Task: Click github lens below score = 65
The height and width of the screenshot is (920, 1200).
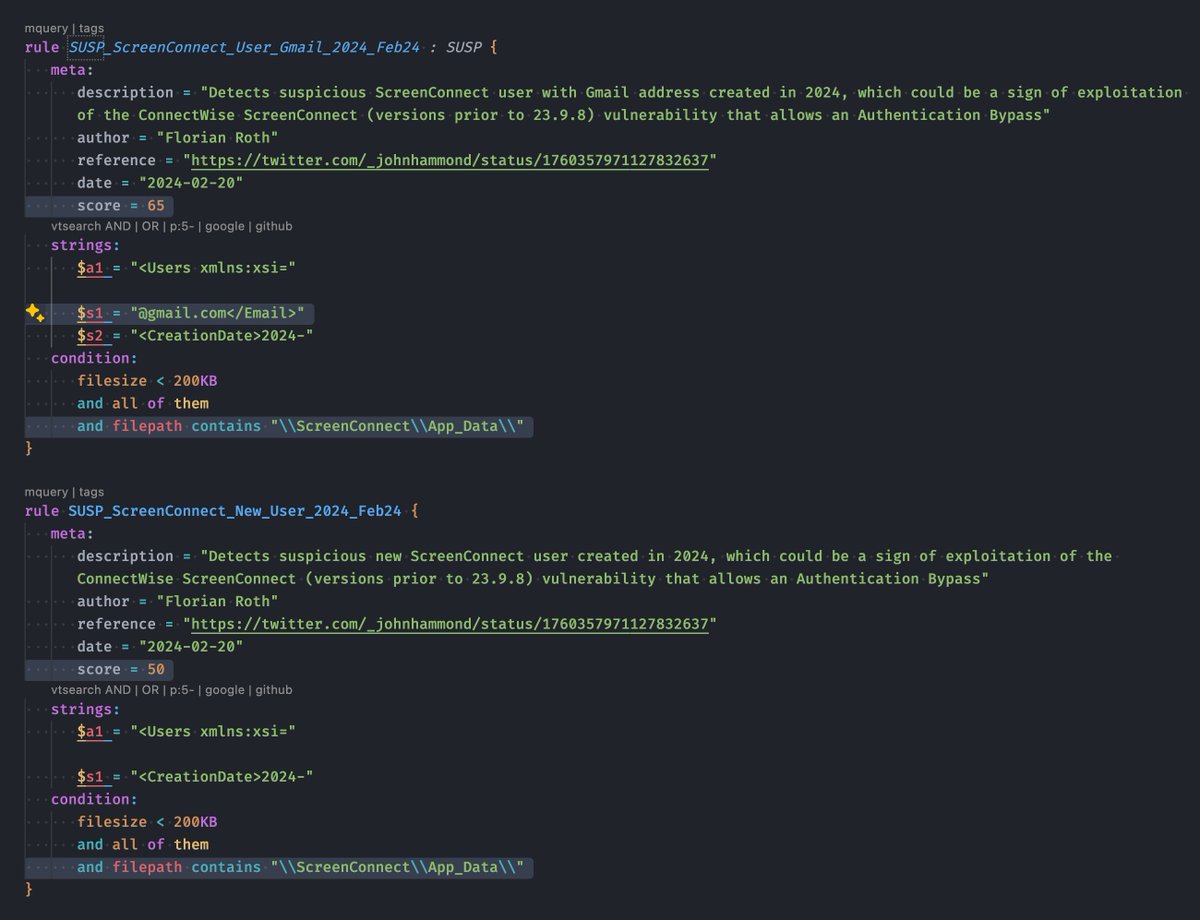Action: [274, 227]
